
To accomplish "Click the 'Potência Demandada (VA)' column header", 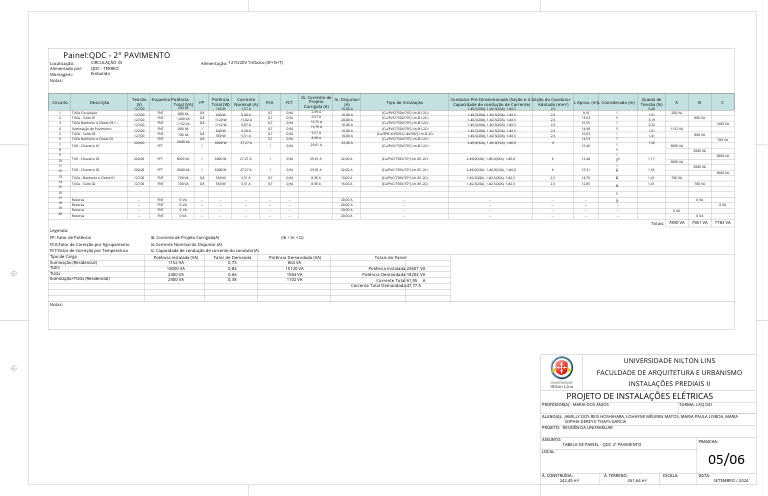I will (295, 258).
